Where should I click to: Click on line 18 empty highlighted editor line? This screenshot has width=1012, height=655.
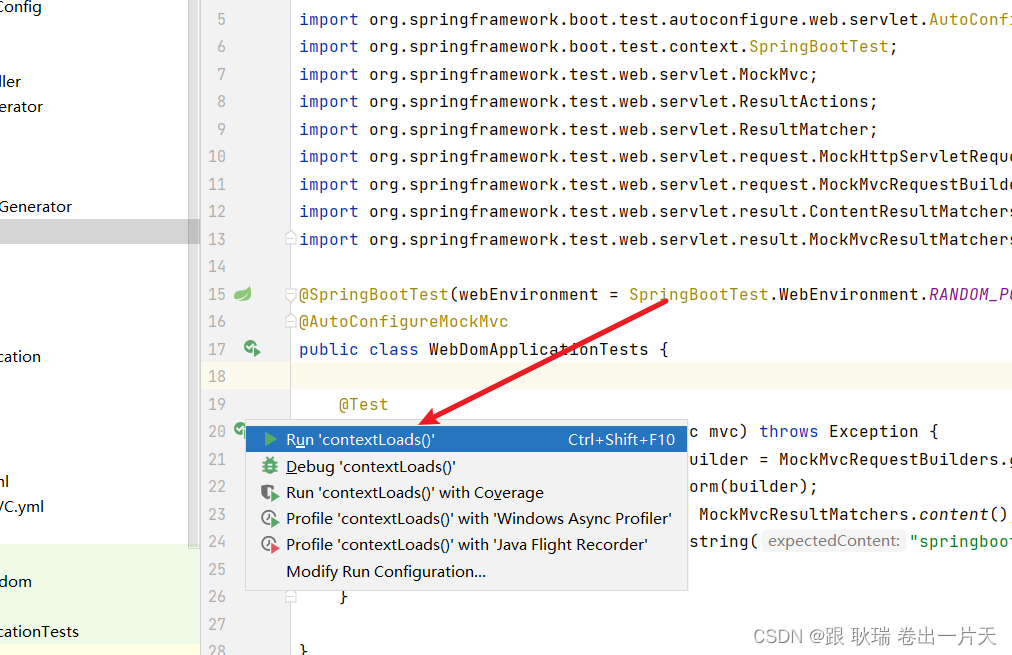coord(651,376)
